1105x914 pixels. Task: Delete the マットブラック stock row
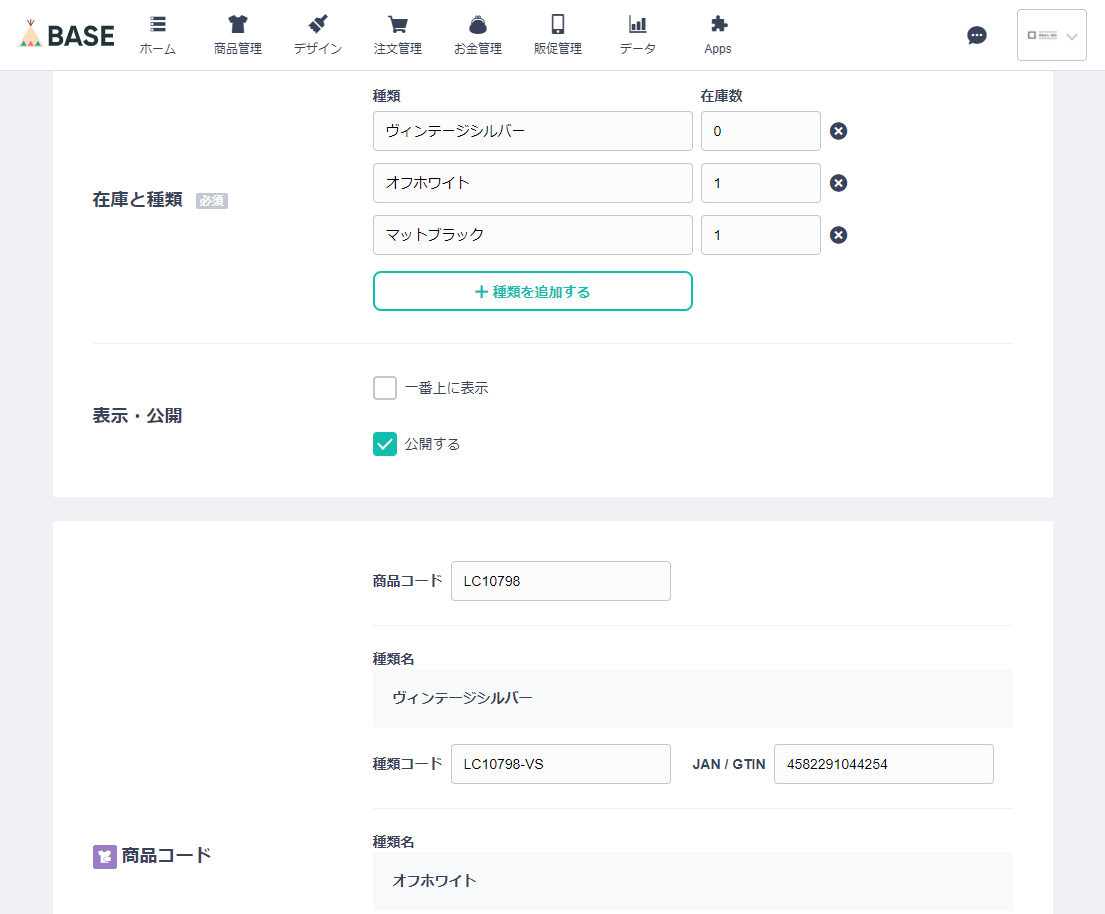(838, 234)
